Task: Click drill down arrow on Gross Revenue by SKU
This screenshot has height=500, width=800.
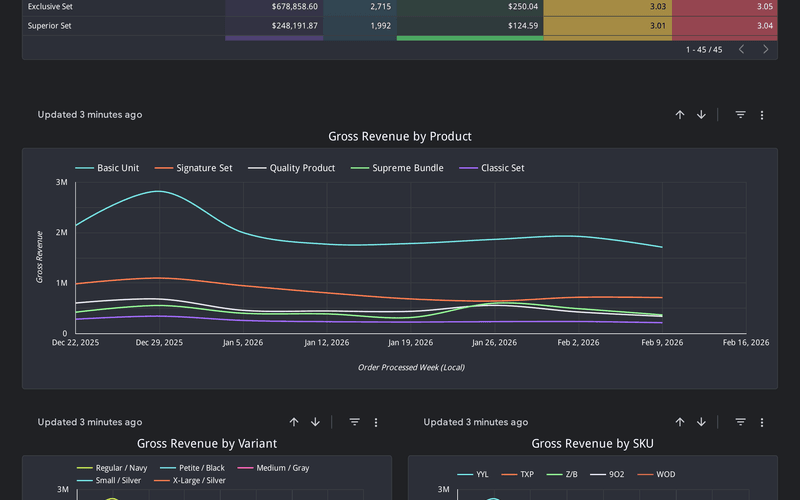Action: [701, 422]
